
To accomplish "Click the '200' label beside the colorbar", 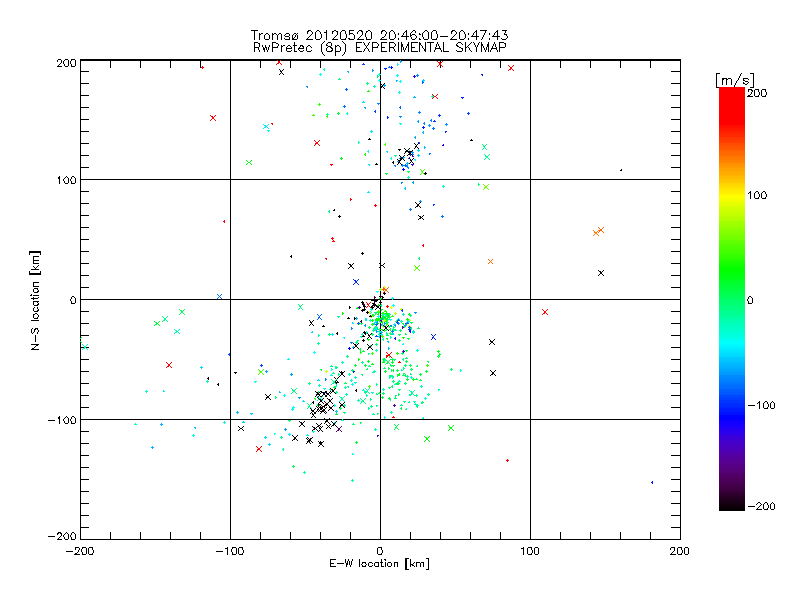I will (757, 93).
